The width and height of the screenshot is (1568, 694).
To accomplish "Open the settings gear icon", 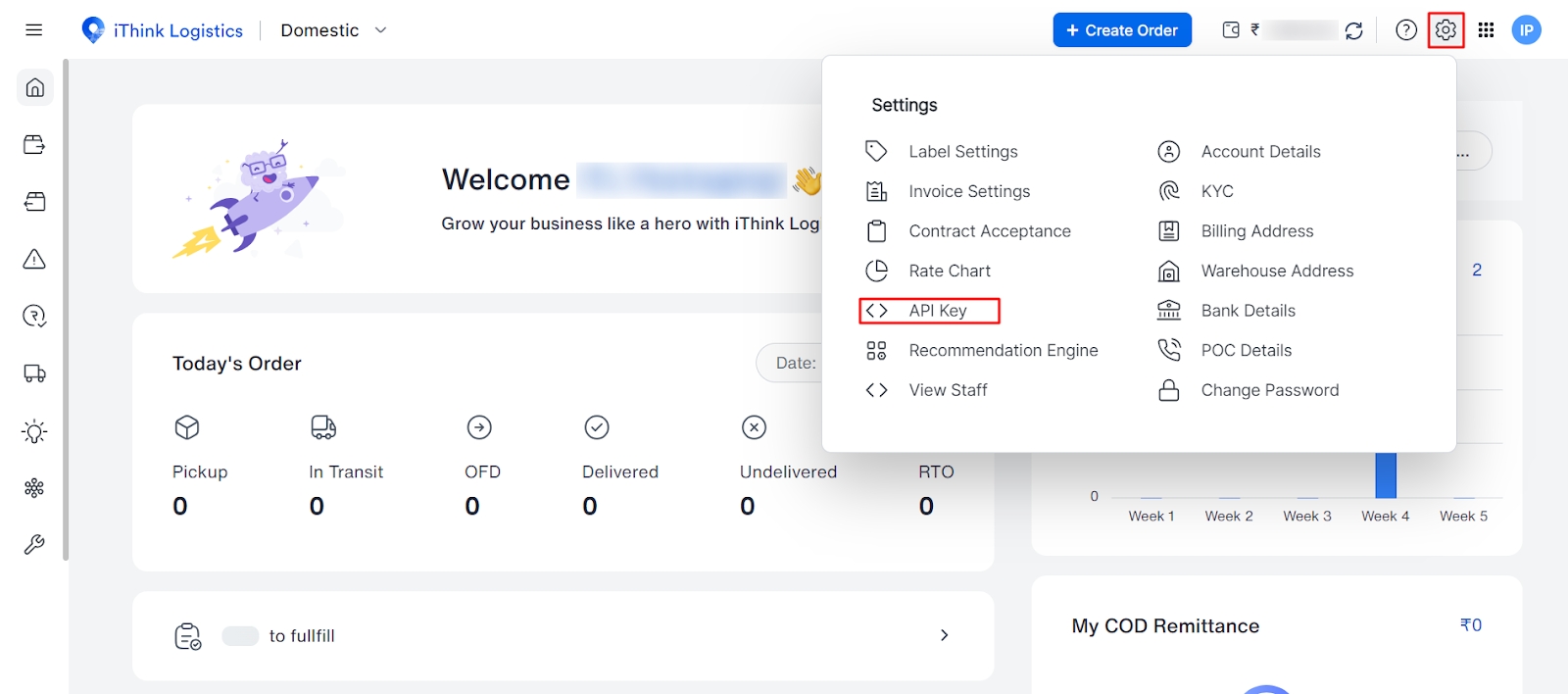I will click(1445, 30).
